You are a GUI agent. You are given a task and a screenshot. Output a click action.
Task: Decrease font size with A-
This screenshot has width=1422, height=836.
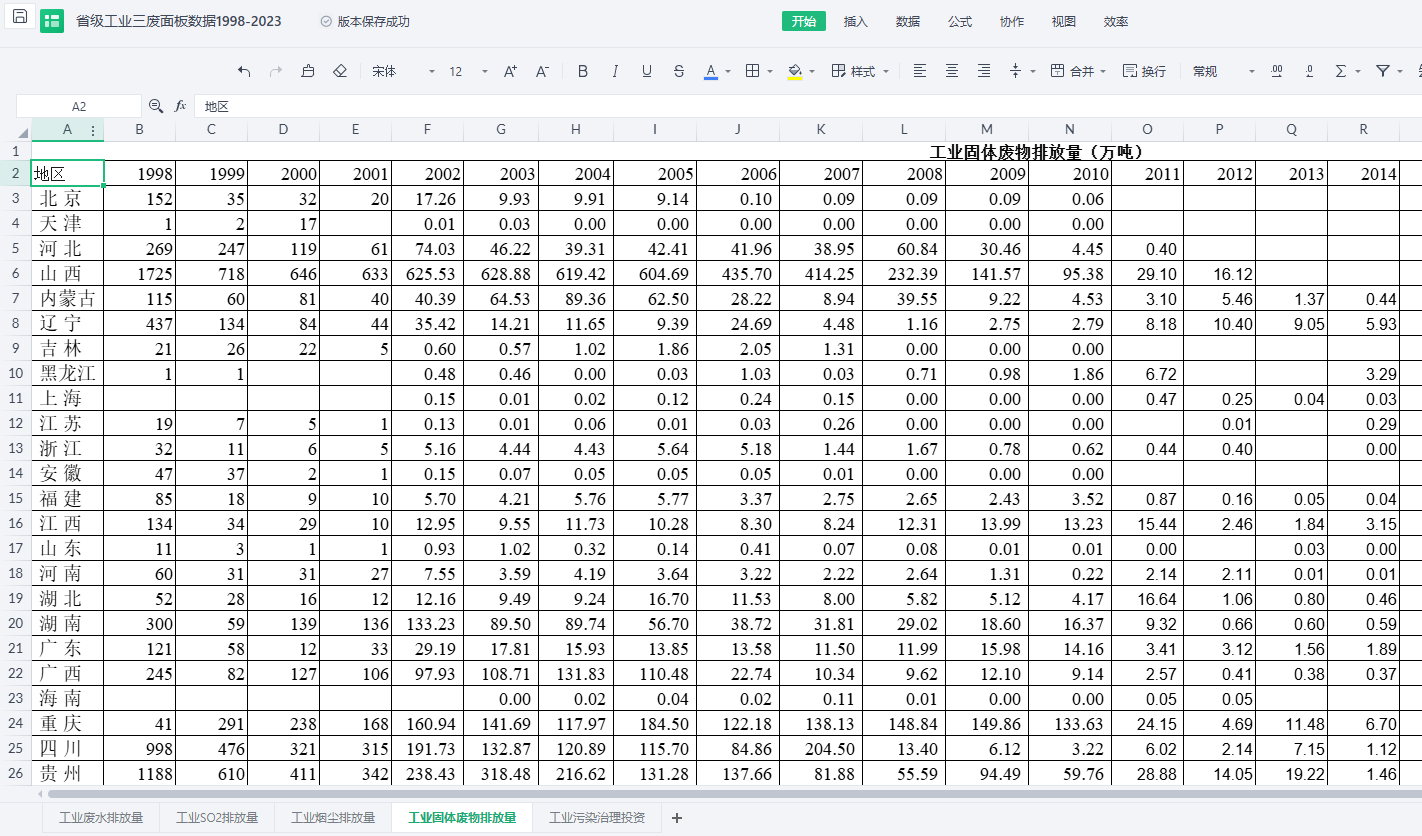(x=542, y=71)
